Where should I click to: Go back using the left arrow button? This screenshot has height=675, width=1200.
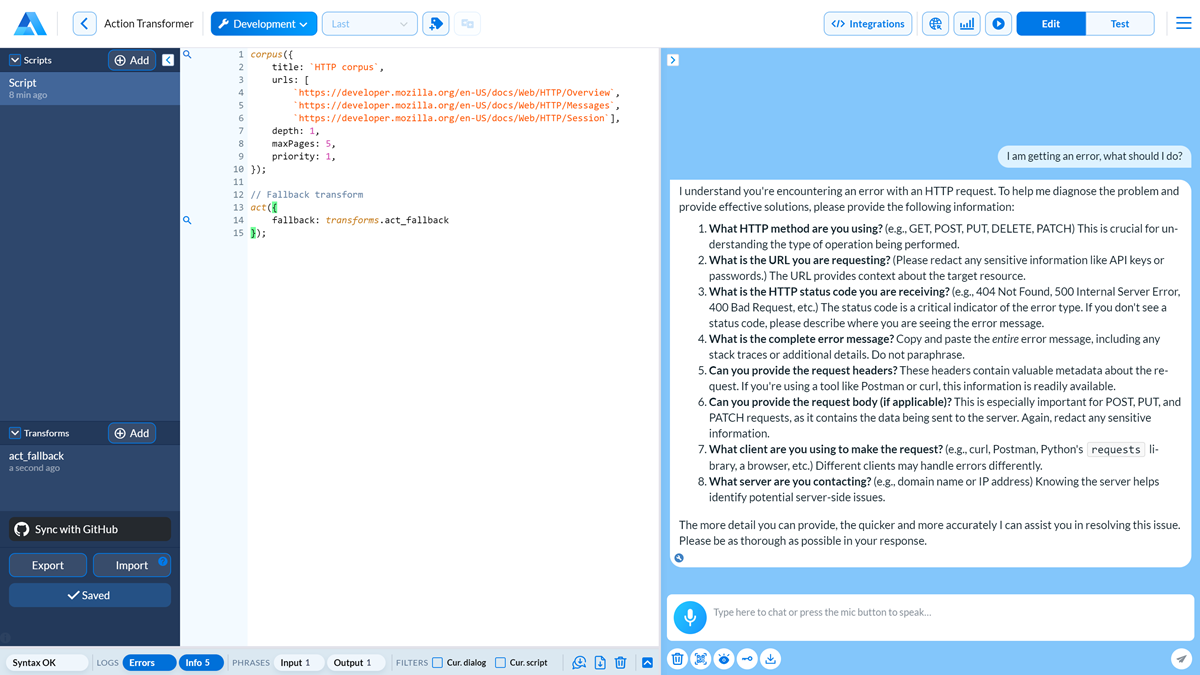(x=85, y=24)
